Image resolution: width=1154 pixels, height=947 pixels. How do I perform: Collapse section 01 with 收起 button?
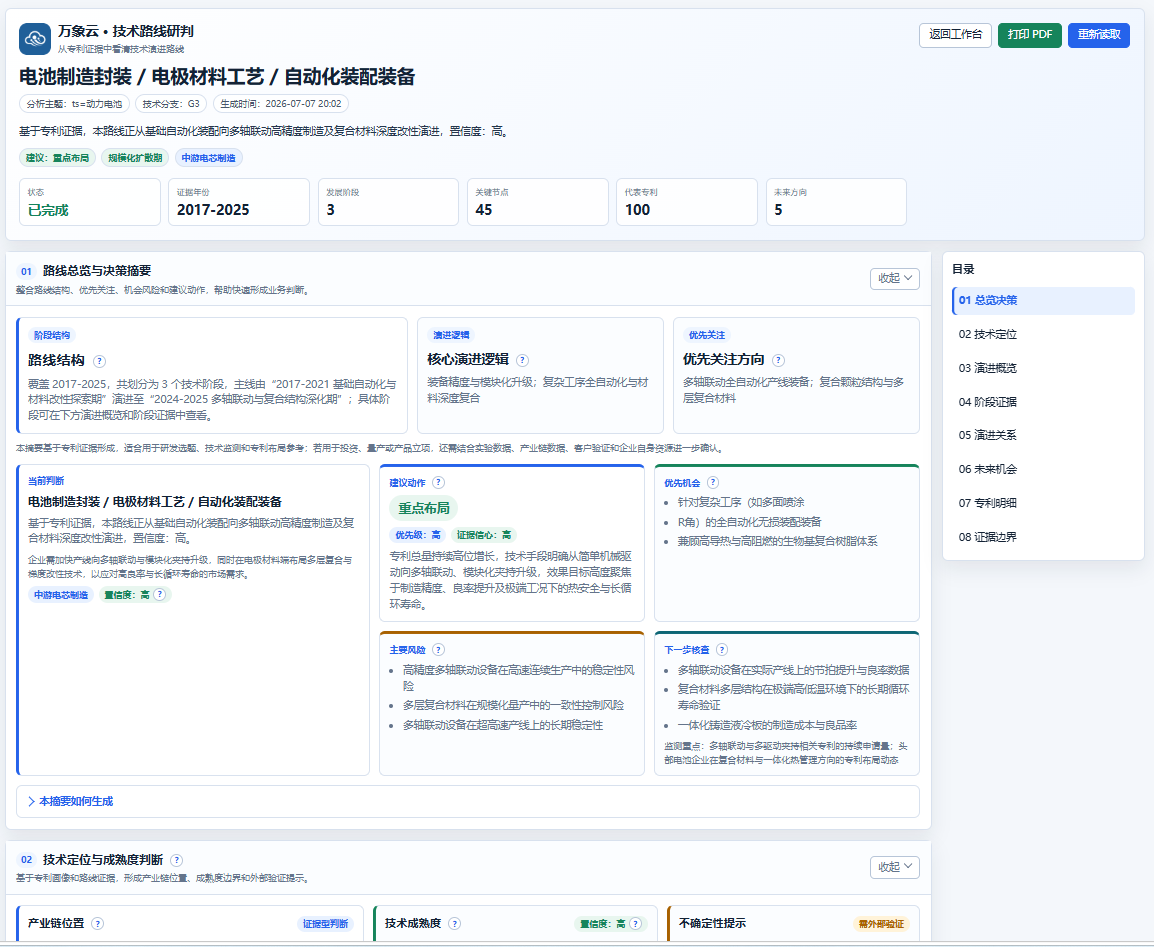pos(895,278)
